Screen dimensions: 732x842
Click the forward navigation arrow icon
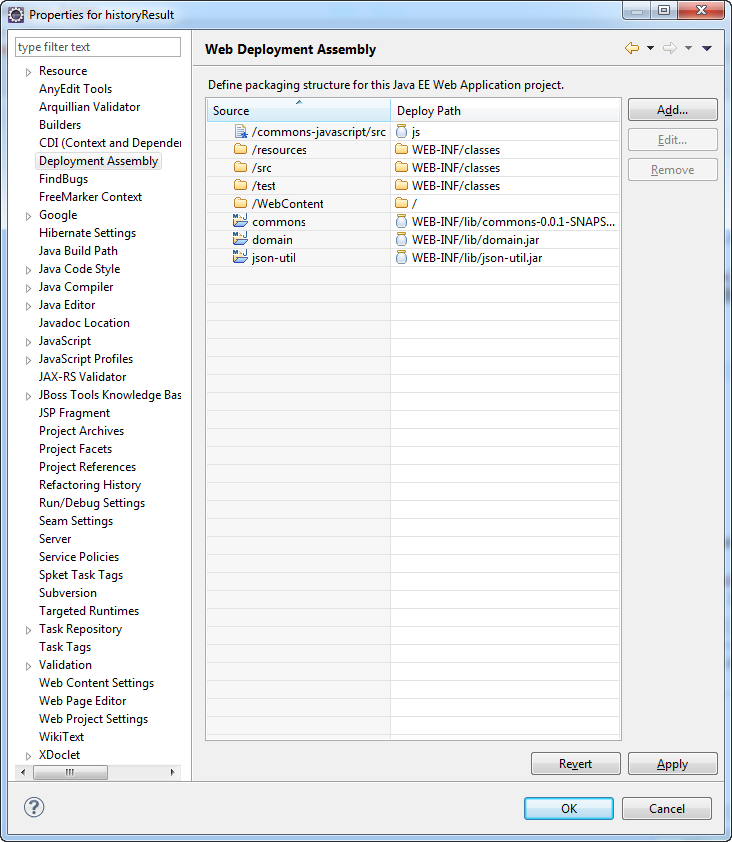click(x=669, y=48)
